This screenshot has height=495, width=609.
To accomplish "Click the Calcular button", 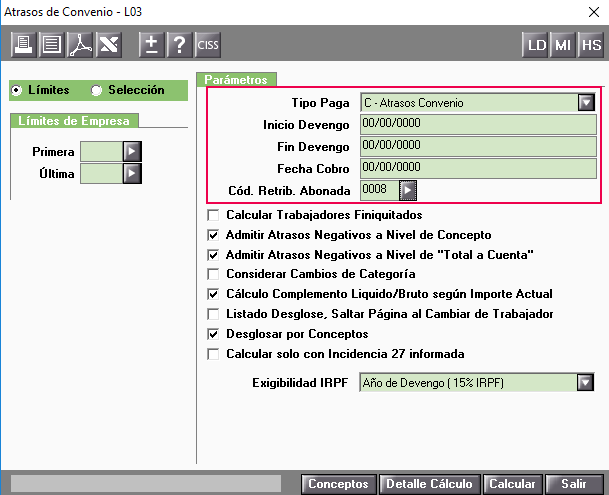I will pos(512,484).
